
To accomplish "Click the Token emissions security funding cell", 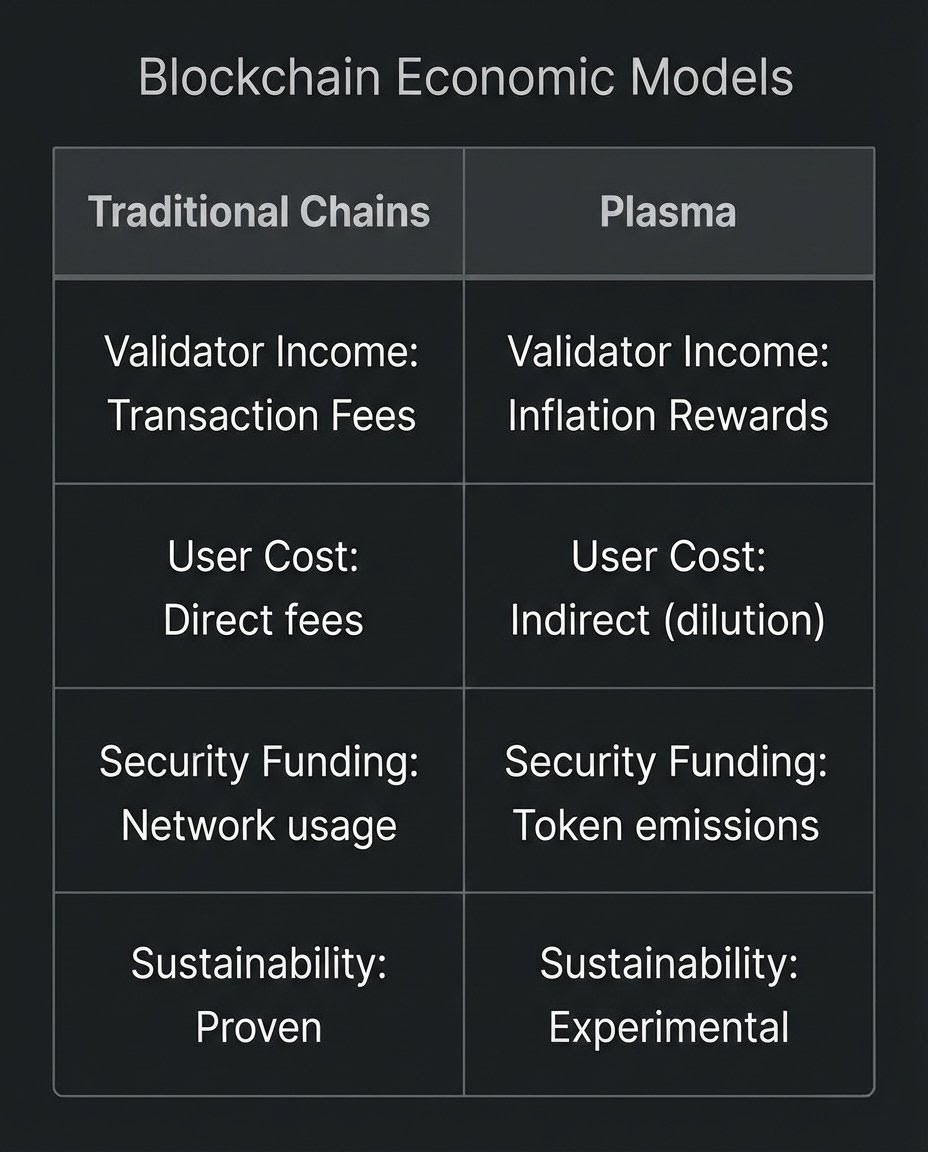I will (x=669, y=791).
